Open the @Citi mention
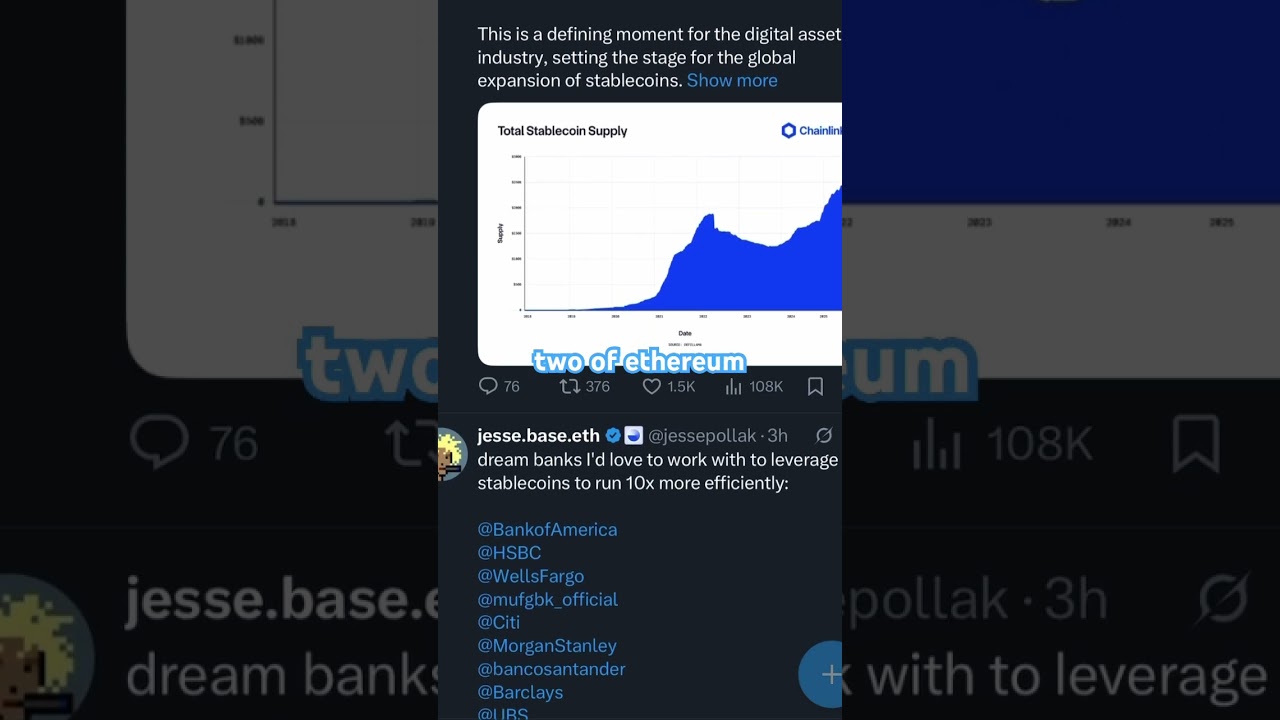The image size is (1280, 720). pyautogui.click(x=499, y=622)
